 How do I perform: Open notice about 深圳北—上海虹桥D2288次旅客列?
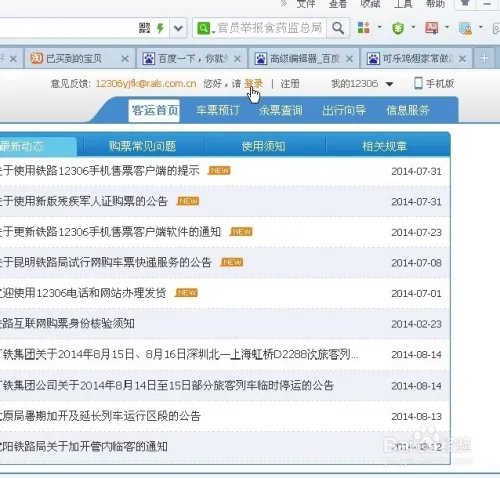(x=179, y=354)
